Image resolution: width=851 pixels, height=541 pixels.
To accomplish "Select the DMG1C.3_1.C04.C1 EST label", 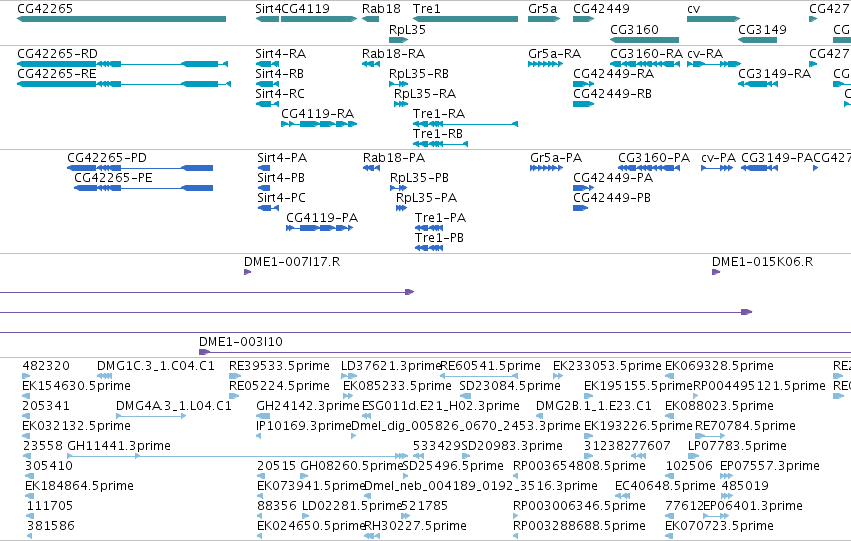I will [156, 366].
